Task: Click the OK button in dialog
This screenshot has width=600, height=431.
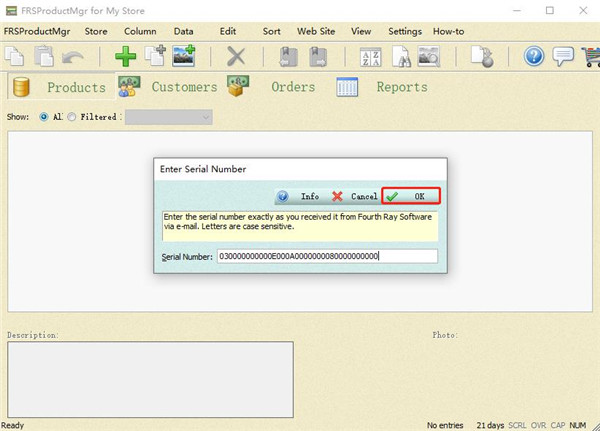Action: pyautogui.click(x=411, y=196)
